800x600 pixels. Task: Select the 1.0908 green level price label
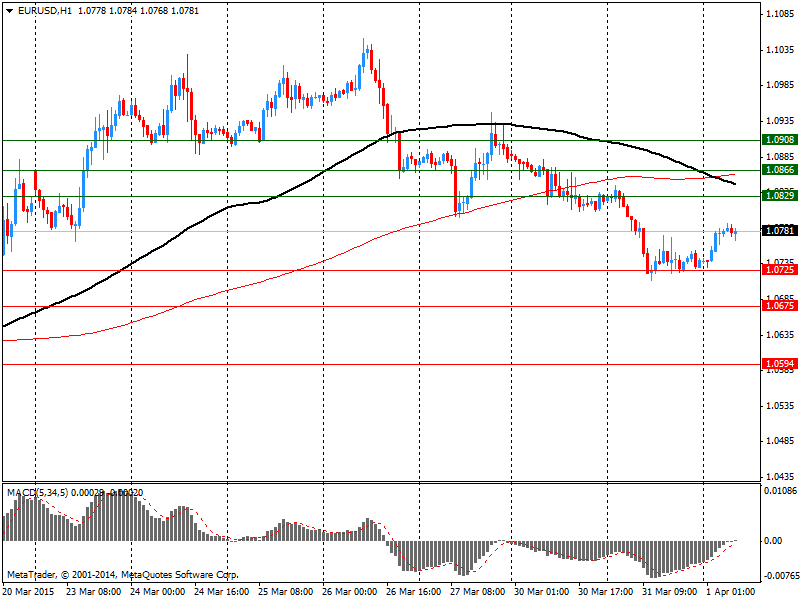click(780, 140)
